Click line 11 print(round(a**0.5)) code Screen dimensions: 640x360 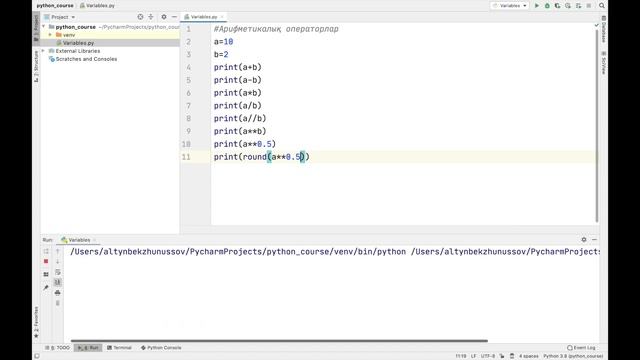[262, 157]
